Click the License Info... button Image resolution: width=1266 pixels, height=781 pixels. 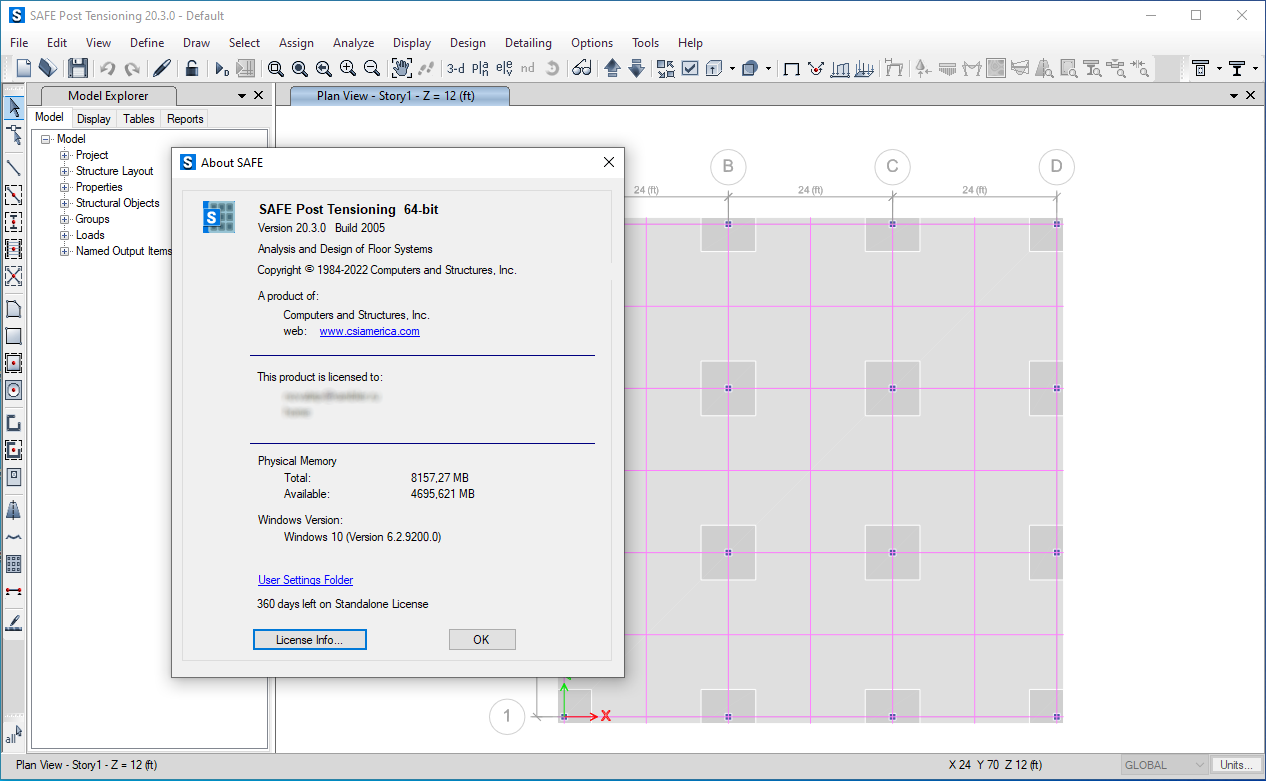(310, 639)
